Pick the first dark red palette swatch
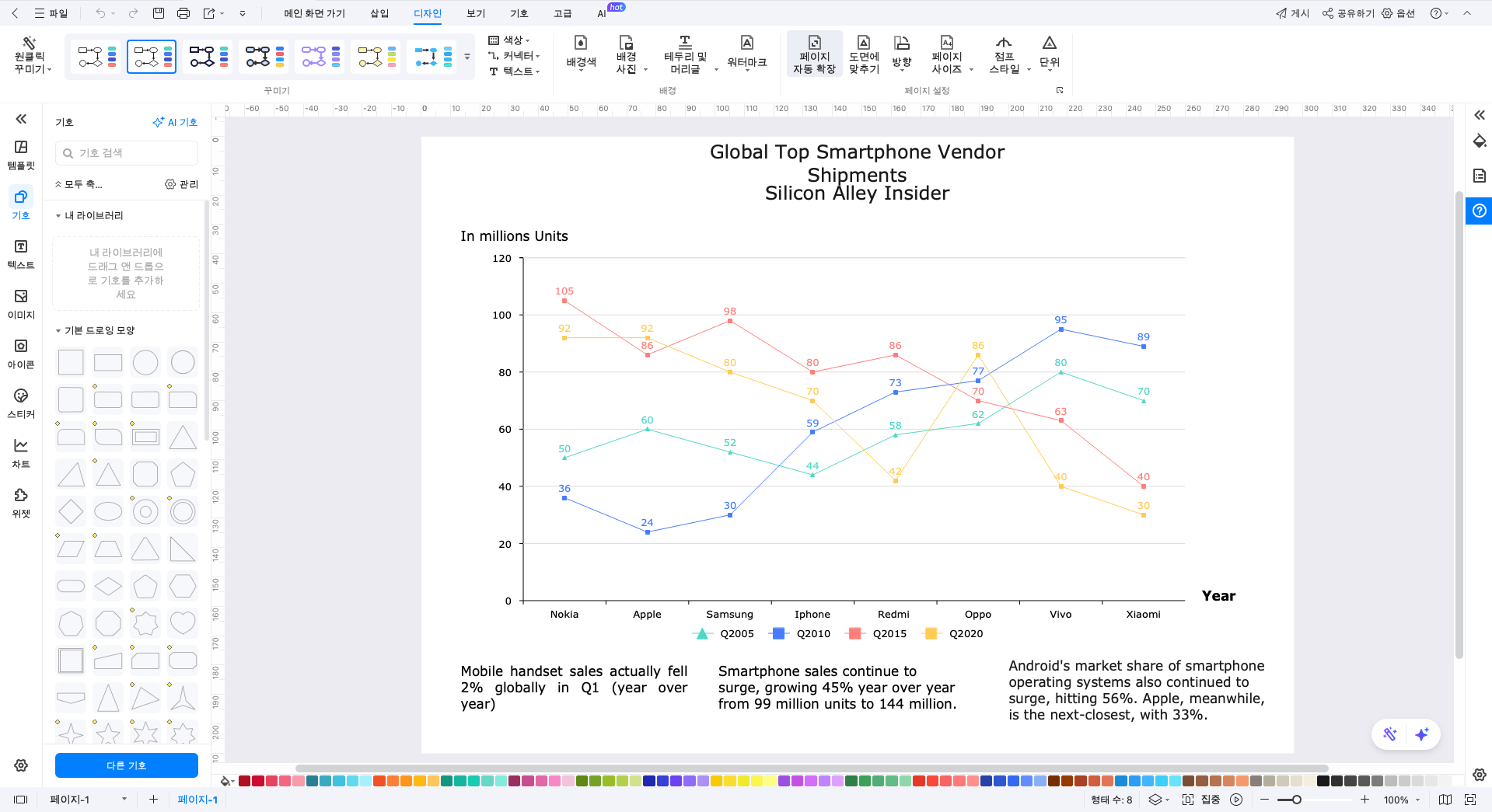Viewport: 1492px width, 812px height. click(x=244, y=781)
